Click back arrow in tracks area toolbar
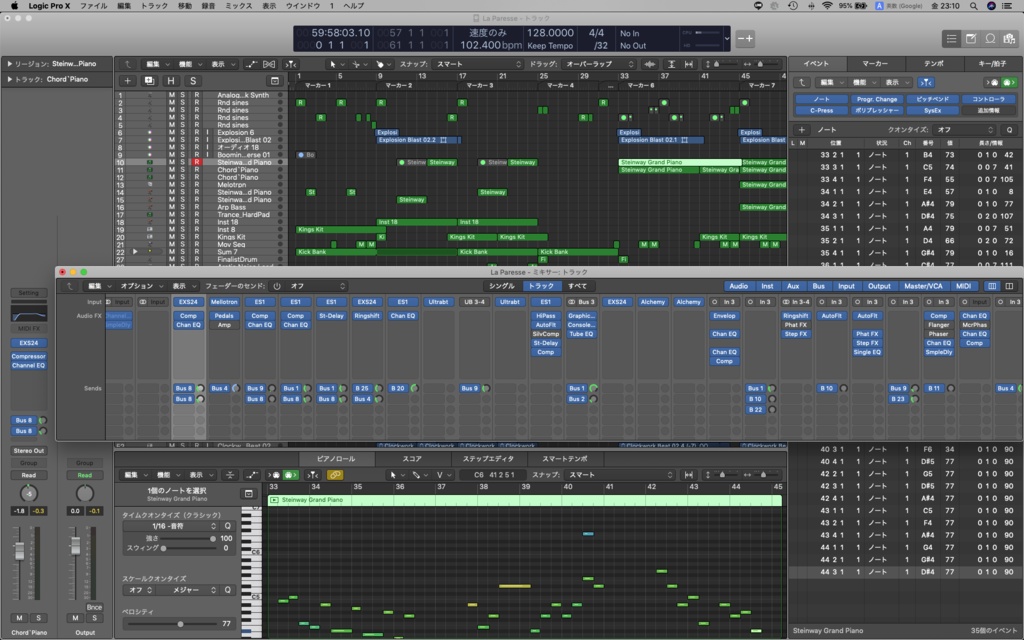Screen dimensions: 1024x640 click(x=128, y=64)
